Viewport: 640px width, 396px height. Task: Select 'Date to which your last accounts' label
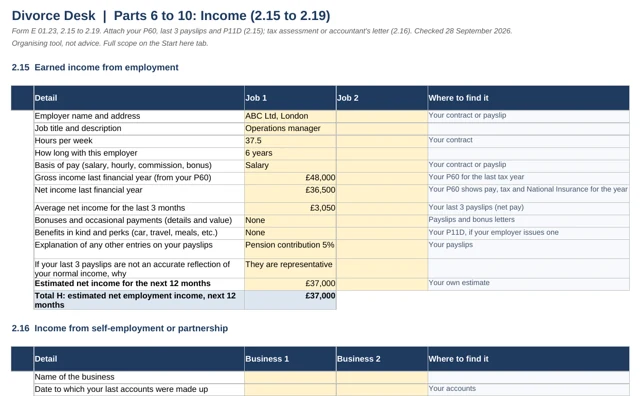tap(121, 389)
